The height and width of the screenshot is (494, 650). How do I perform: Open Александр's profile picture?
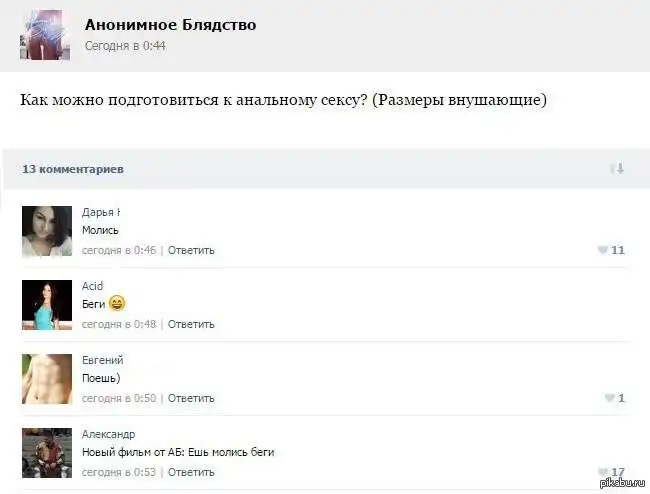tap(47, 453)
